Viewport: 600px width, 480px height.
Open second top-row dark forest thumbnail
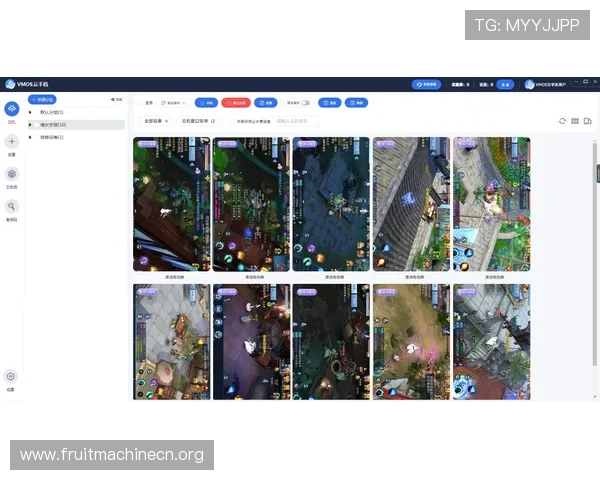click(251, 204)
